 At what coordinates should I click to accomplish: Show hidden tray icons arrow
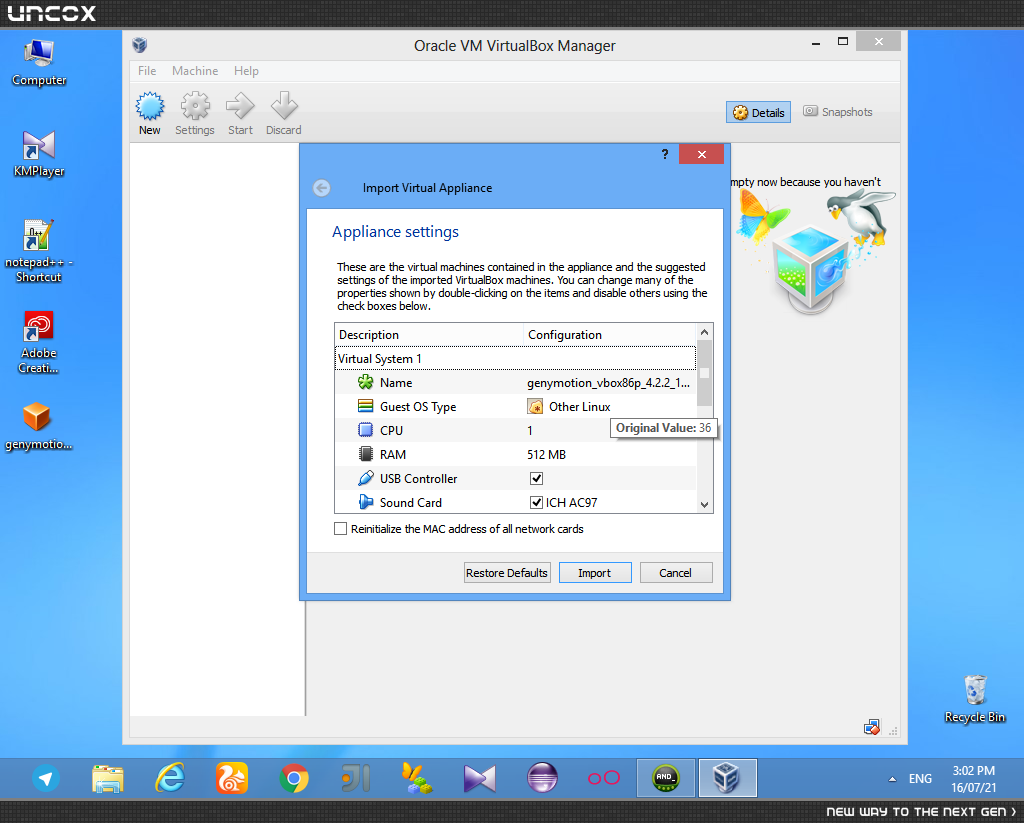pyautogui.click(x=892, y=779)
